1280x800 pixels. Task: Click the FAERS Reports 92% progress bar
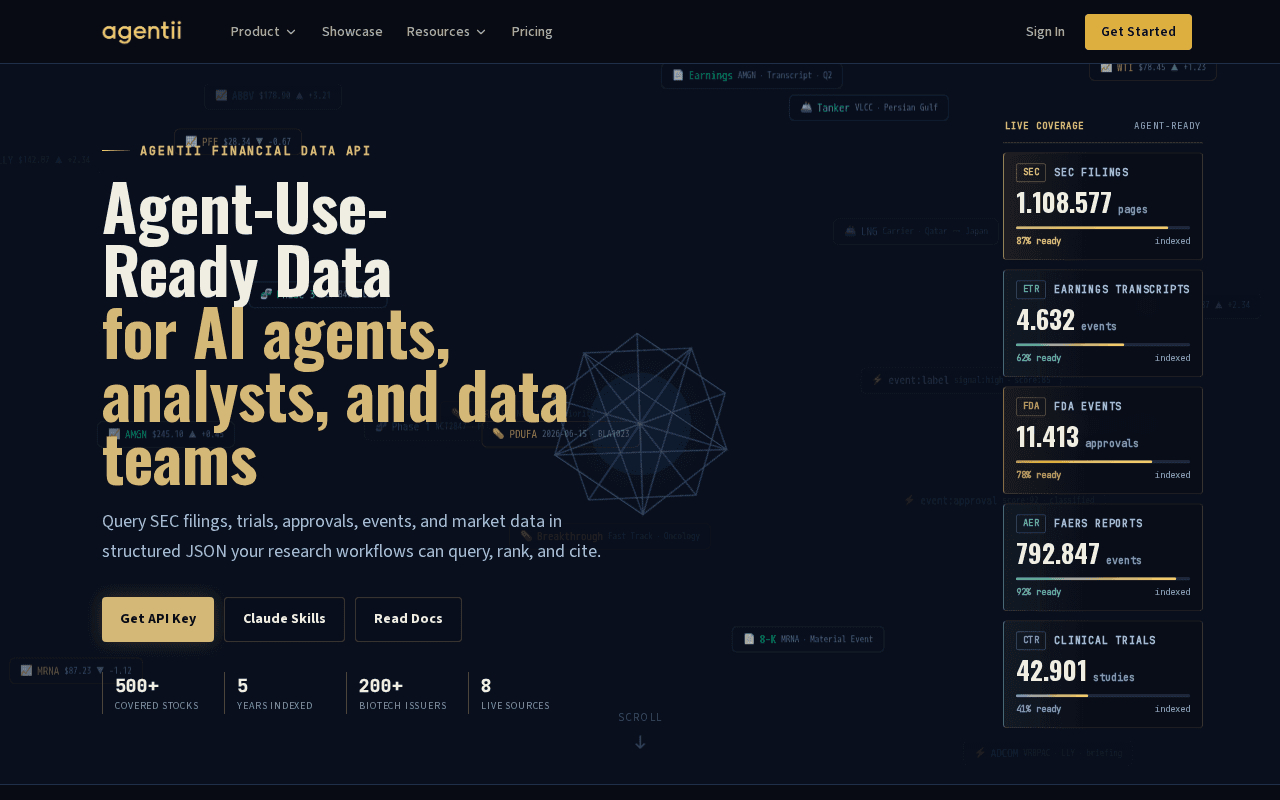pyautogui.click(x=1103, y=579)
